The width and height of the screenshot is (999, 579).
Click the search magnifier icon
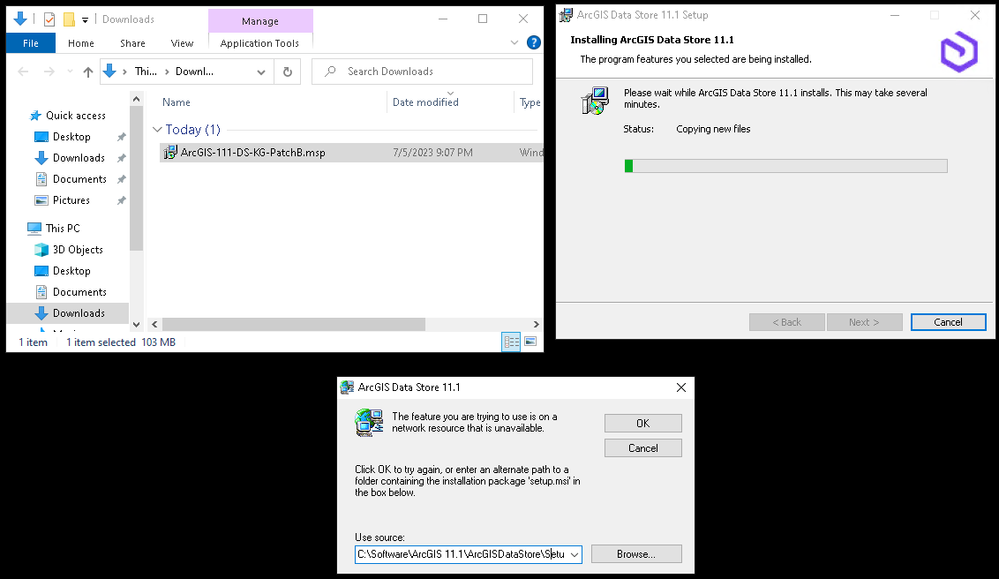(x=330, y=71)
